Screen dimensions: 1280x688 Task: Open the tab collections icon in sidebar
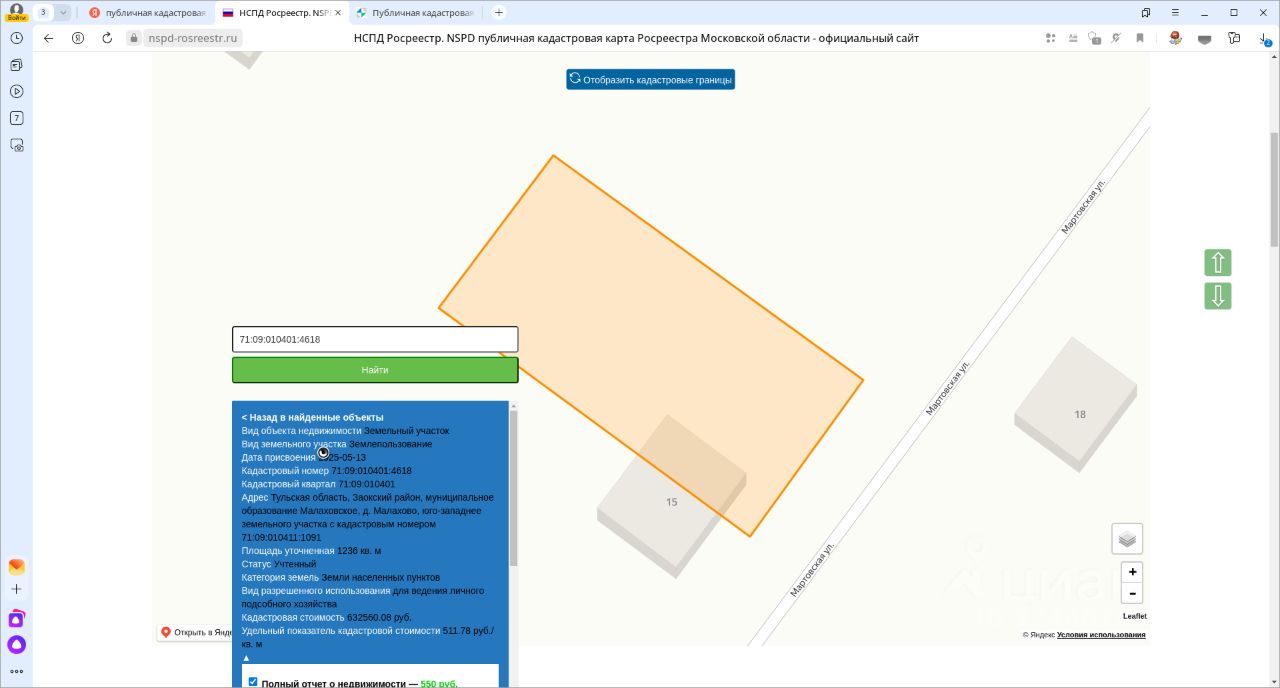pyautogui.click(x=16, y=64)
